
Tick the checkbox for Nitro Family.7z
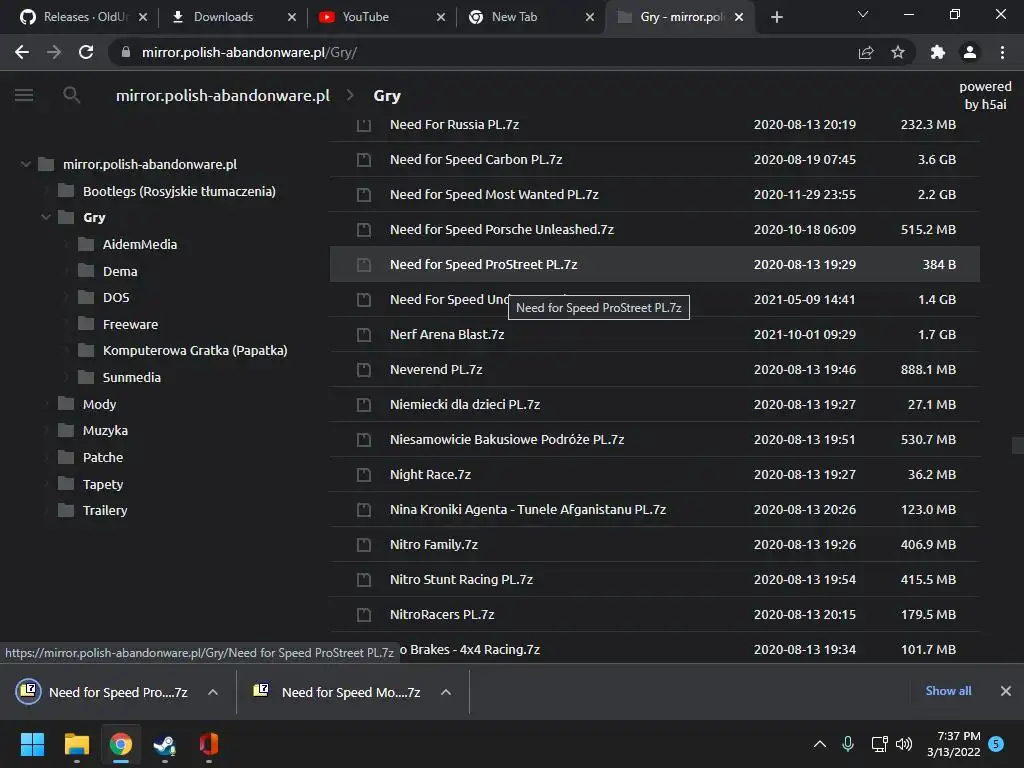[x=364, y=545]
